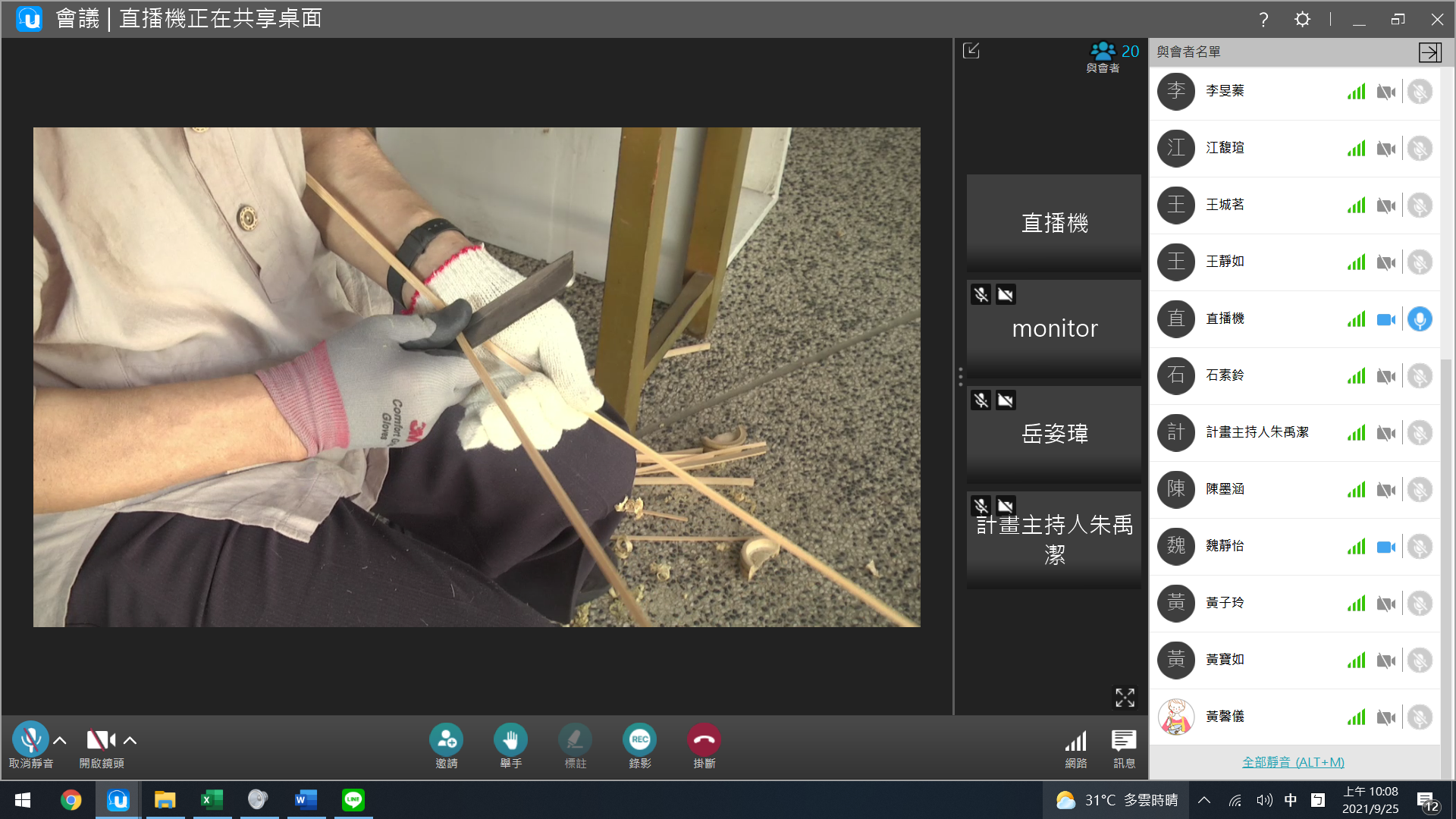
Task: Mute all participants link (全部靜音)
Action: 1293,762
